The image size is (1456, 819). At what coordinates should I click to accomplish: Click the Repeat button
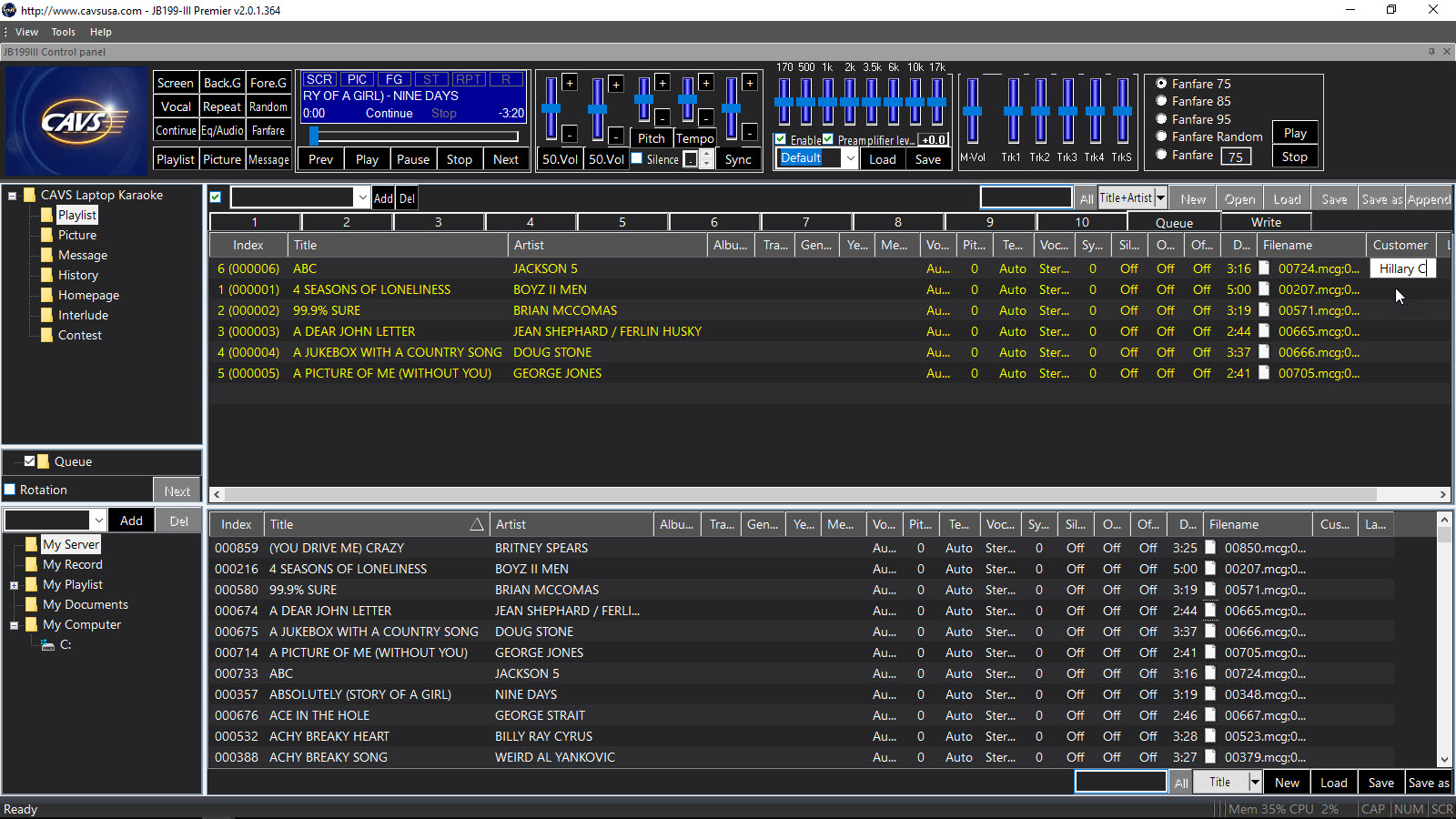click(222, 106)
